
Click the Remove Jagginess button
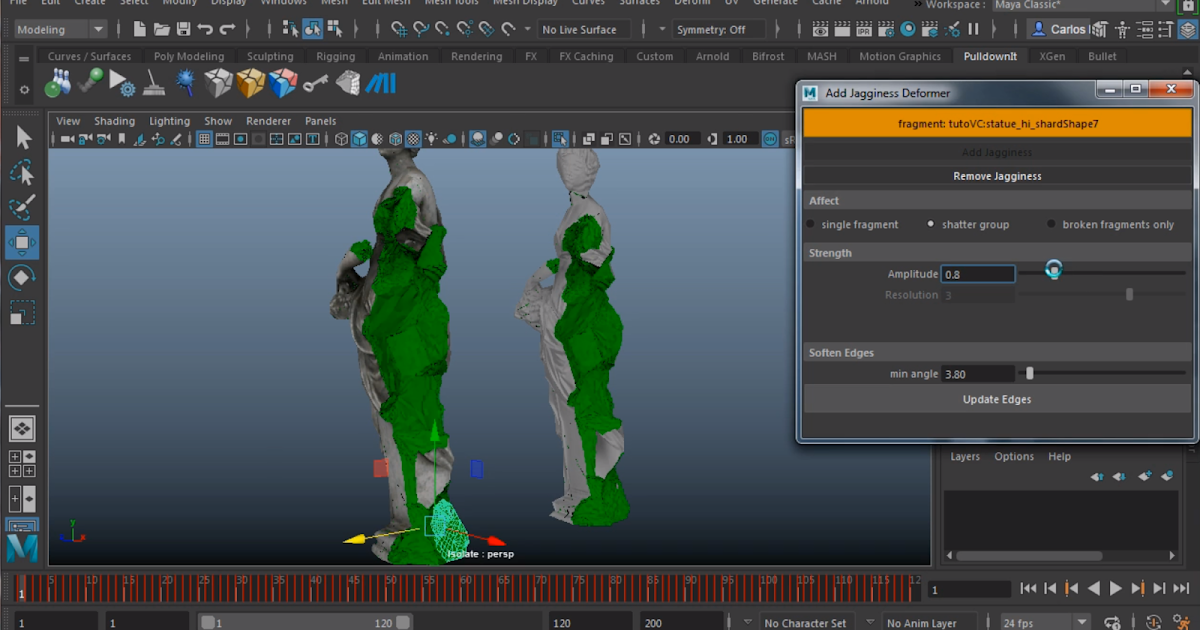(997, 176)
